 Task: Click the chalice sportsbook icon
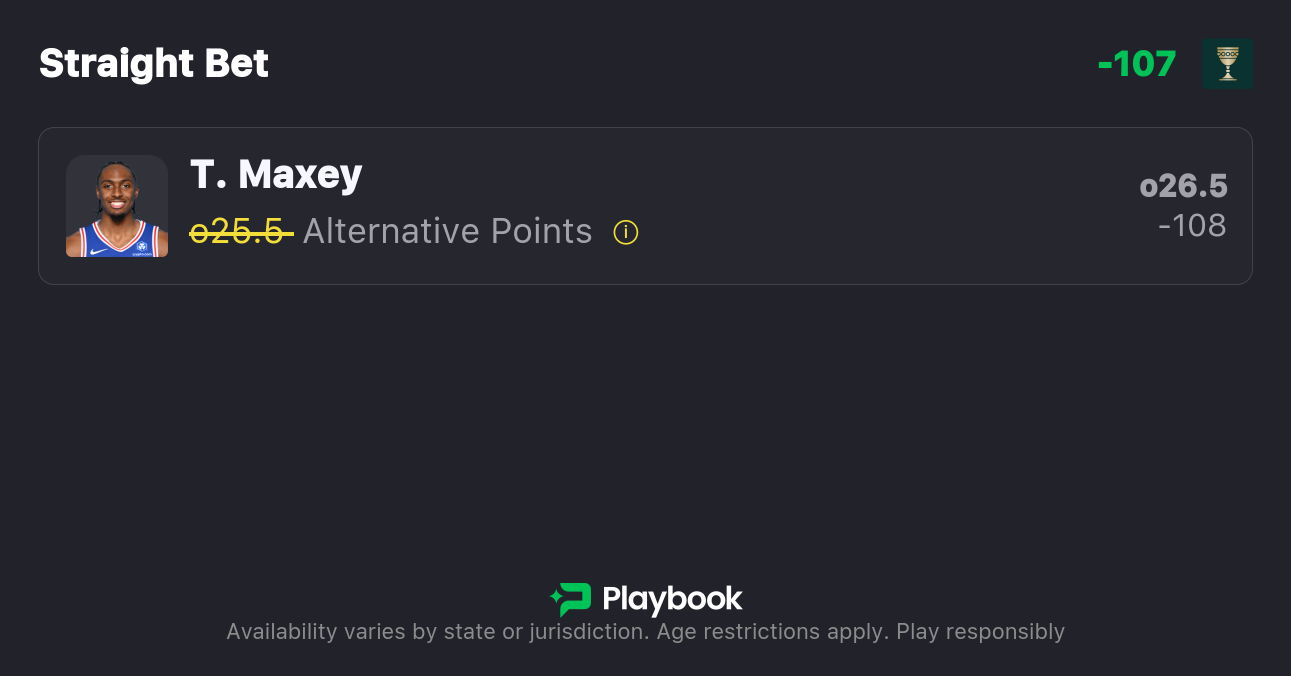pyautogui.click(x=1227, y=64)
